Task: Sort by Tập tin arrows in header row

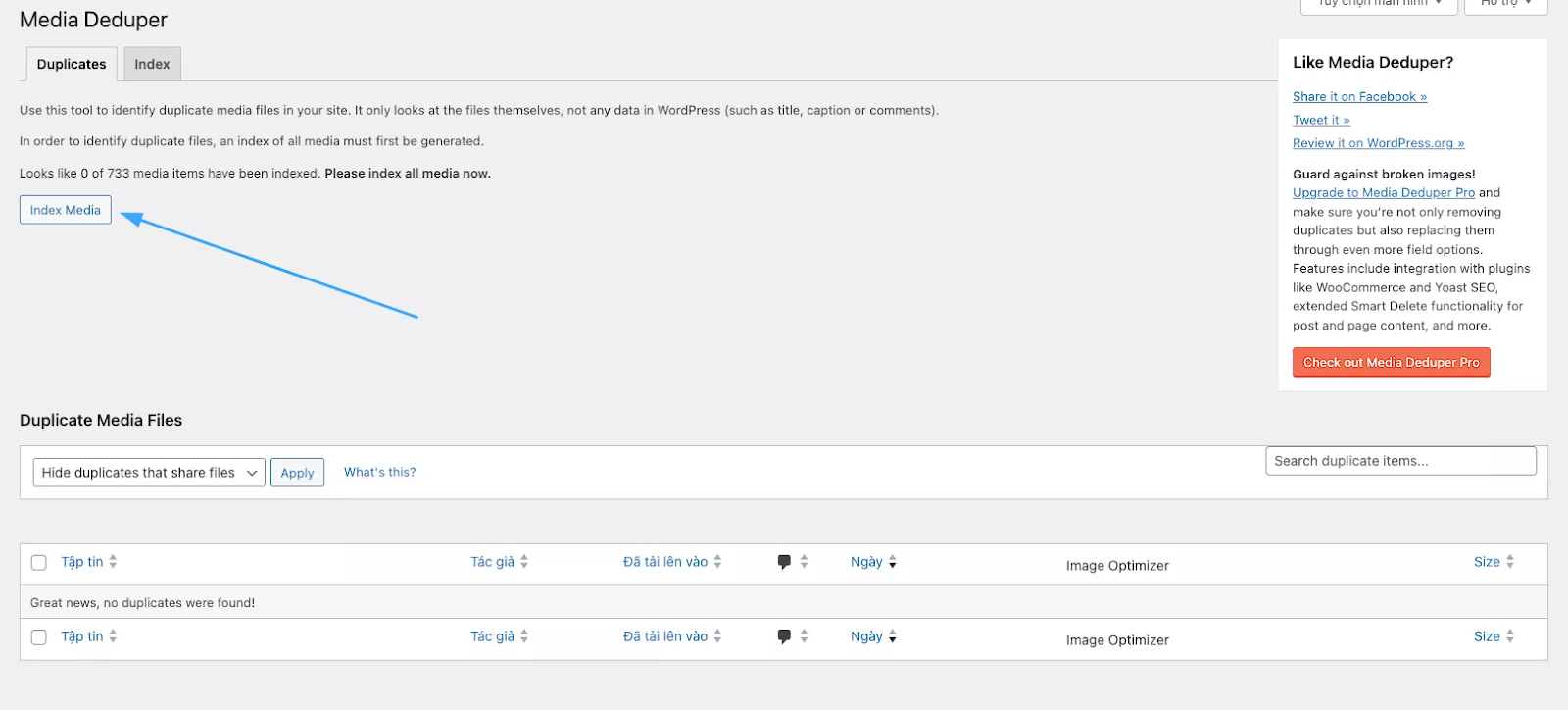Action: coord(113,562)
